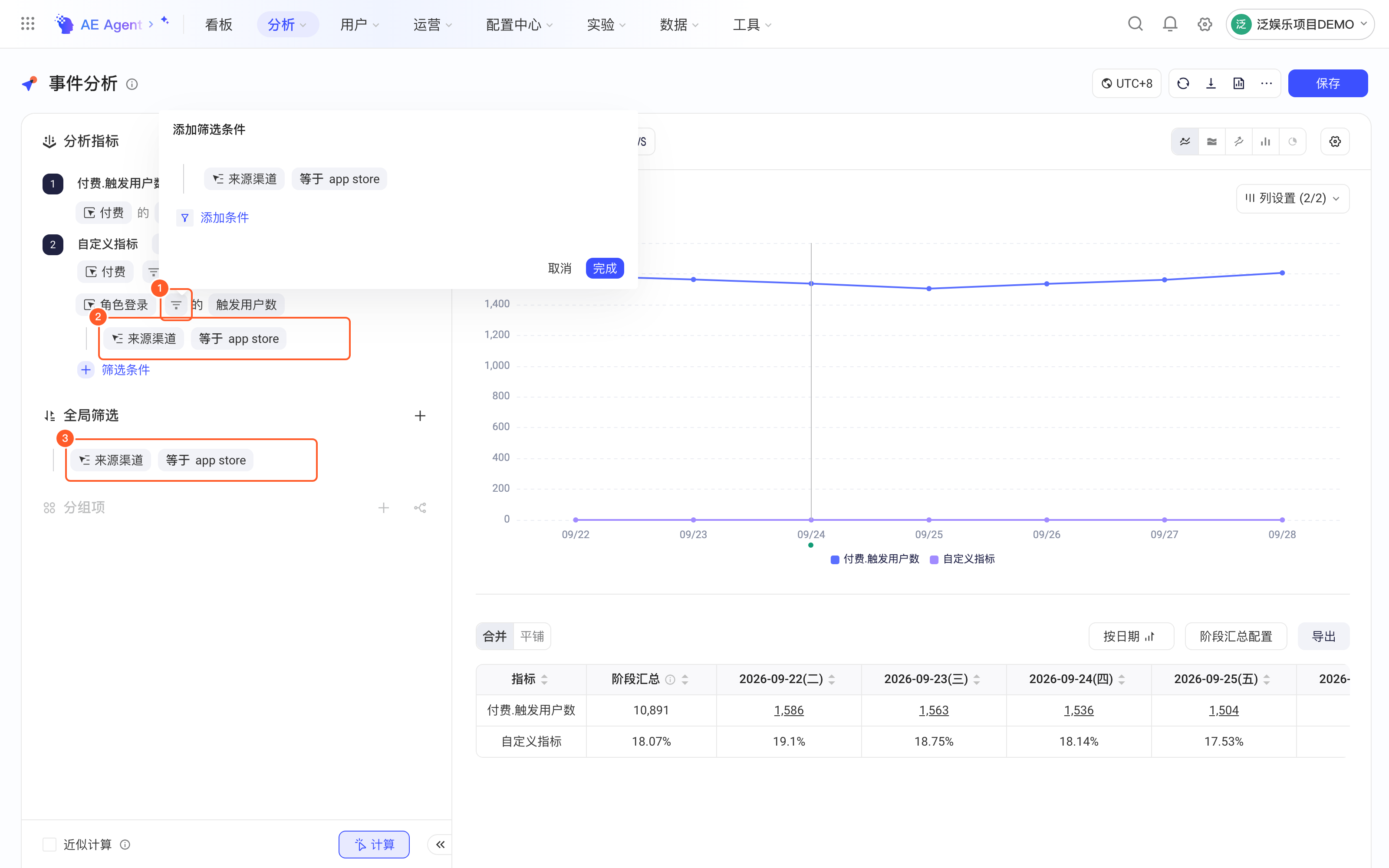Go to the 看板 tab
The image size is (1389, 868).
218,24
